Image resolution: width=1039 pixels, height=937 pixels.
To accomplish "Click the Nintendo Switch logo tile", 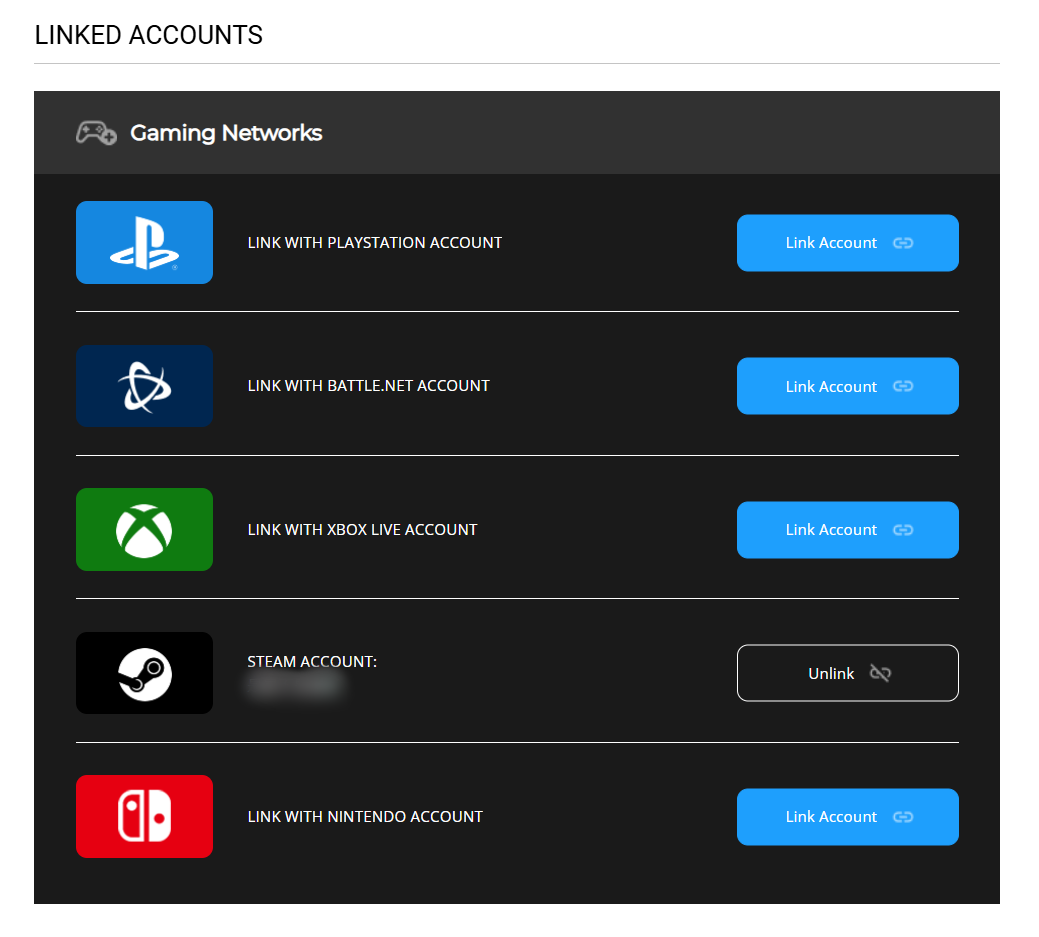I will tap(144, 816).
